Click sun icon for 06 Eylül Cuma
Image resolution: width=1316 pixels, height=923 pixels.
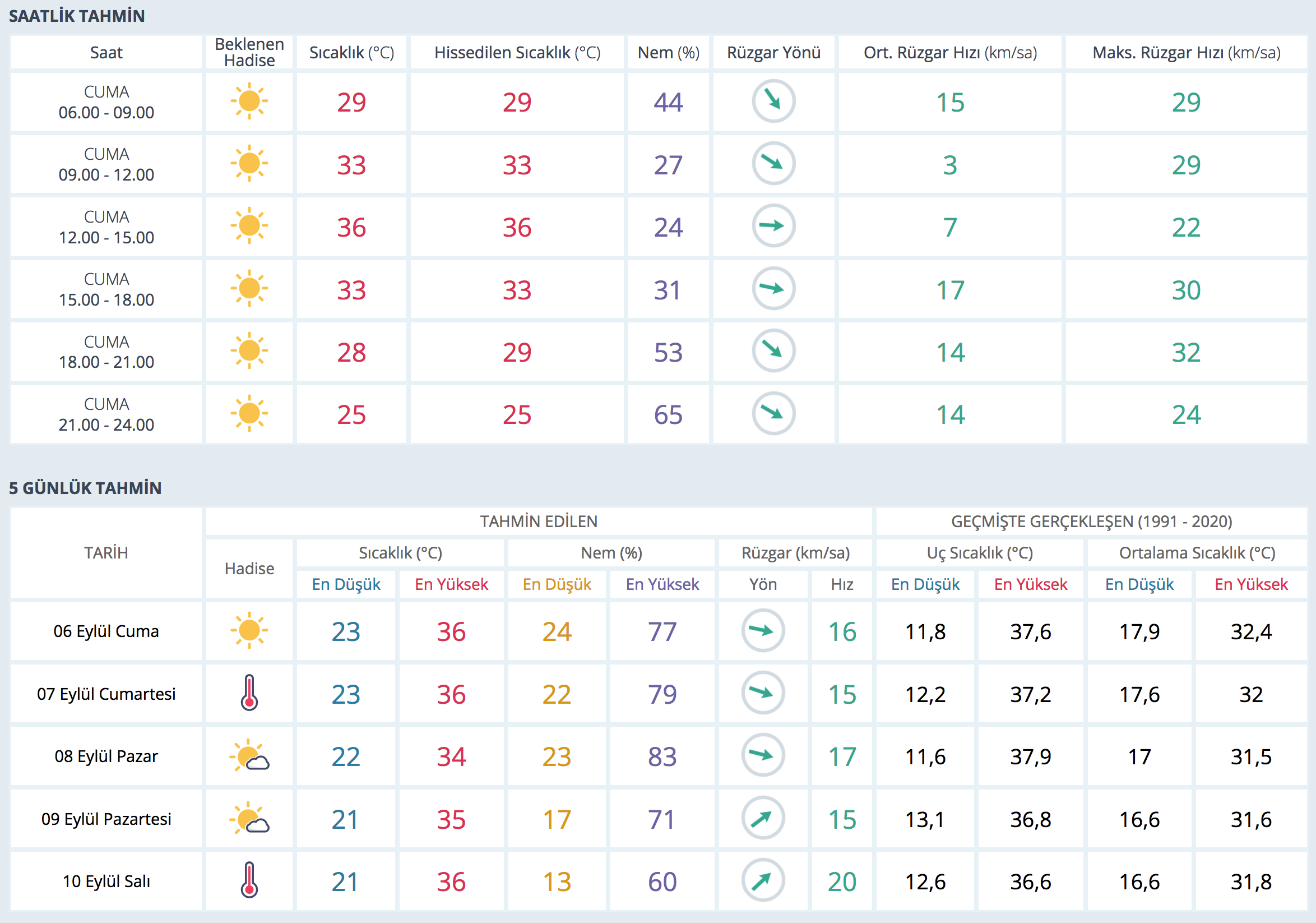[249, 631]
